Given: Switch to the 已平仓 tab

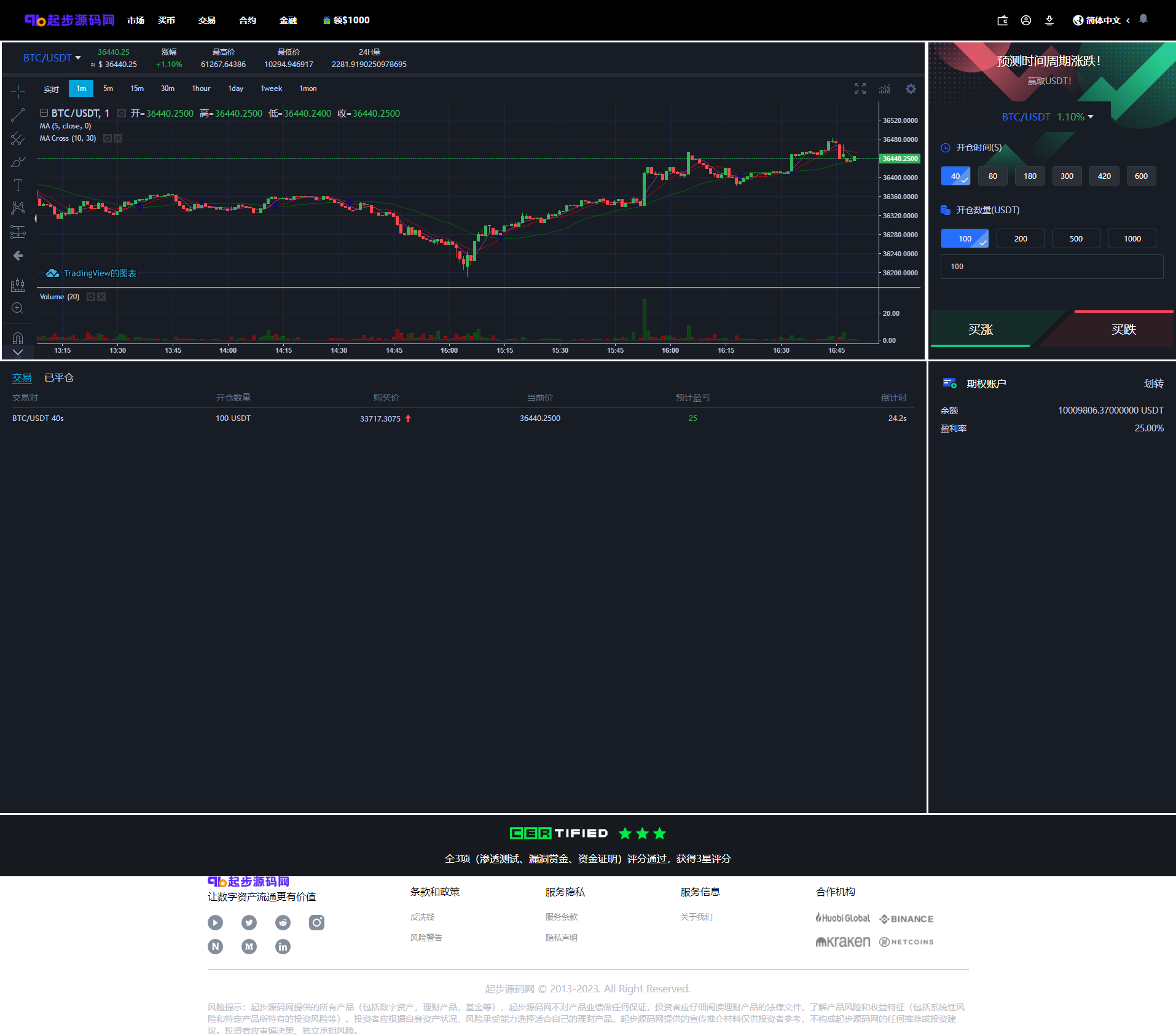Looking at the screenshot, I should (59, 378).
